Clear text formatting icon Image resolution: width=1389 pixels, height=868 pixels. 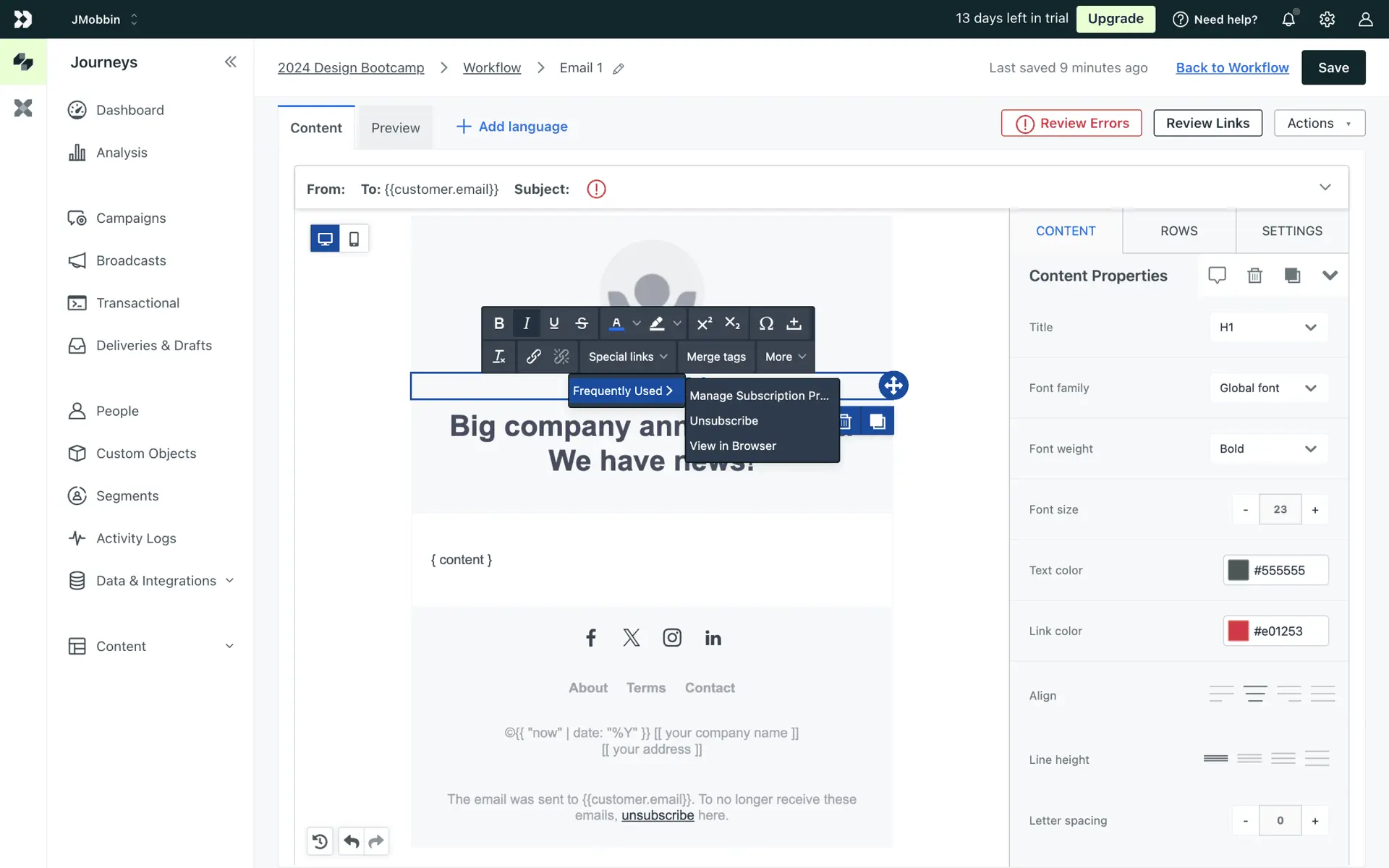(x=498, y=357)
